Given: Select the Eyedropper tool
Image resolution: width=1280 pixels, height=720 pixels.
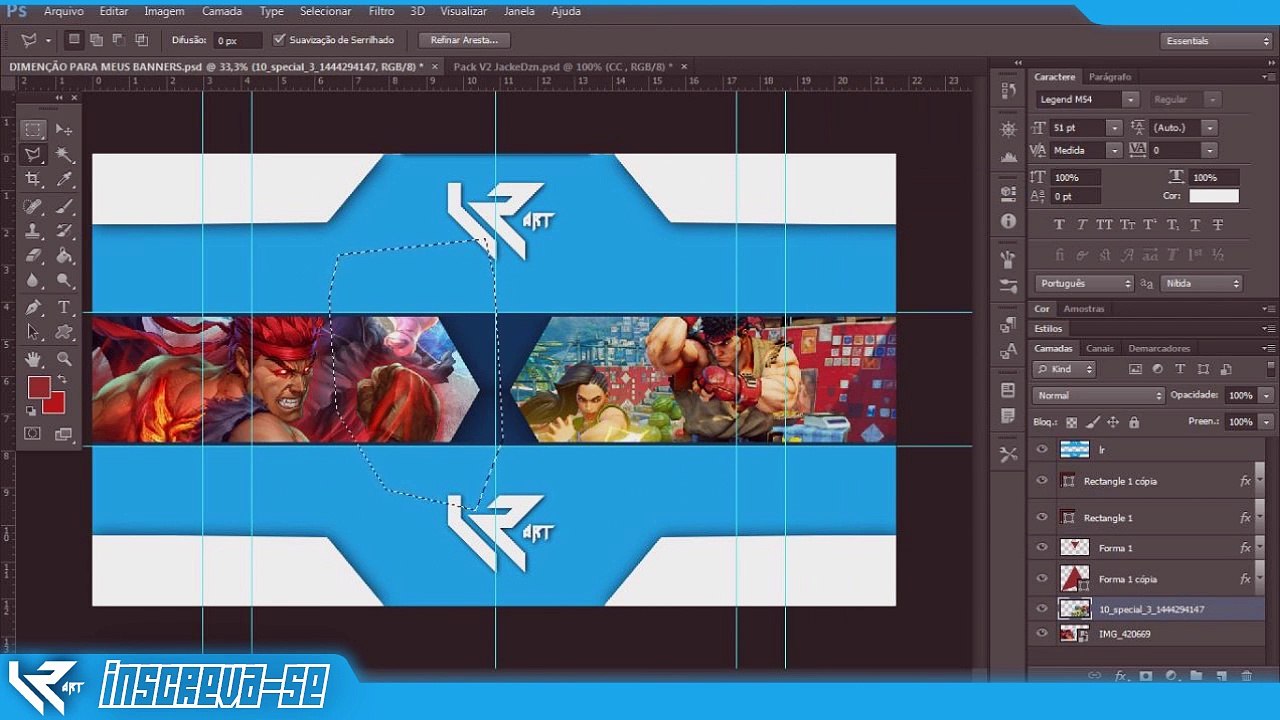Looking at the screenshot, I should (x=64, y=179).
